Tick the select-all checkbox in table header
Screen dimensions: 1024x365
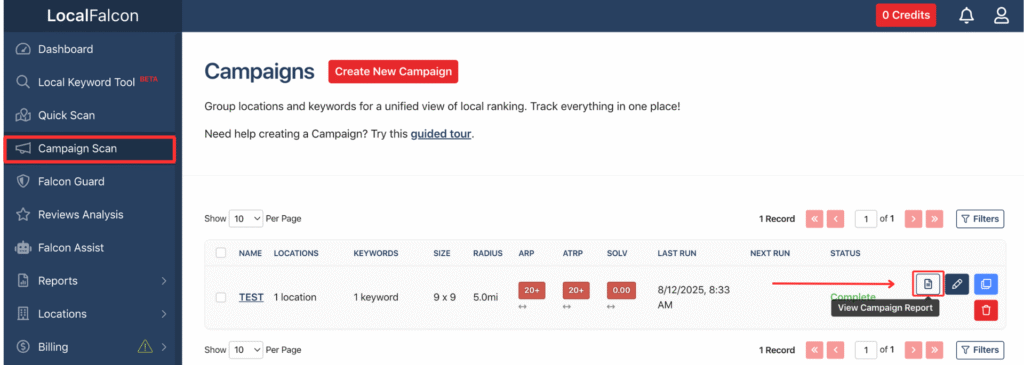click(221, 253)
